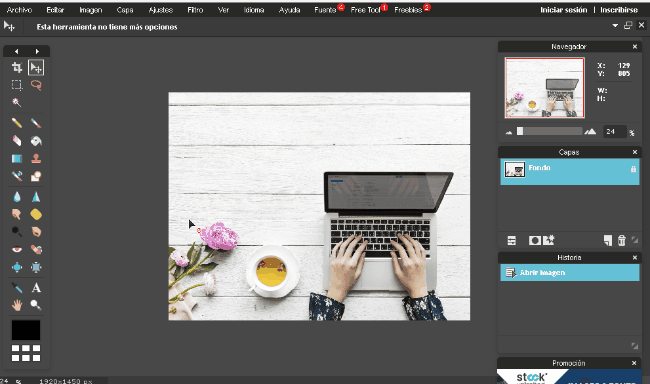Screen dimensions: 650x384
Task: Select the Color Replace tool
Action: (17, 176)
